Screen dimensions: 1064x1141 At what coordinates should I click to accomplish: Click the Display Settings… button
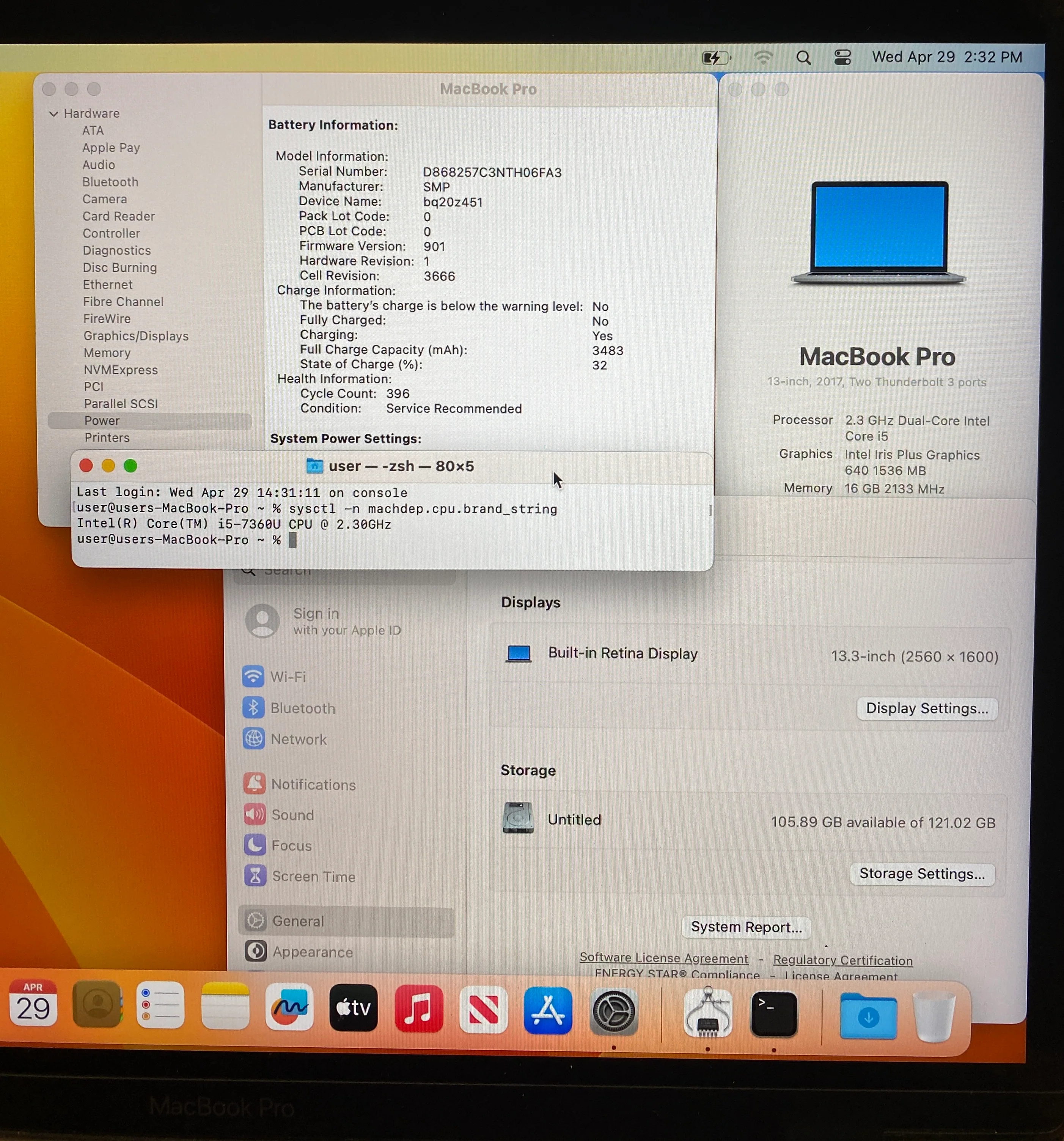pyautogui.click(x=927, y=708)
